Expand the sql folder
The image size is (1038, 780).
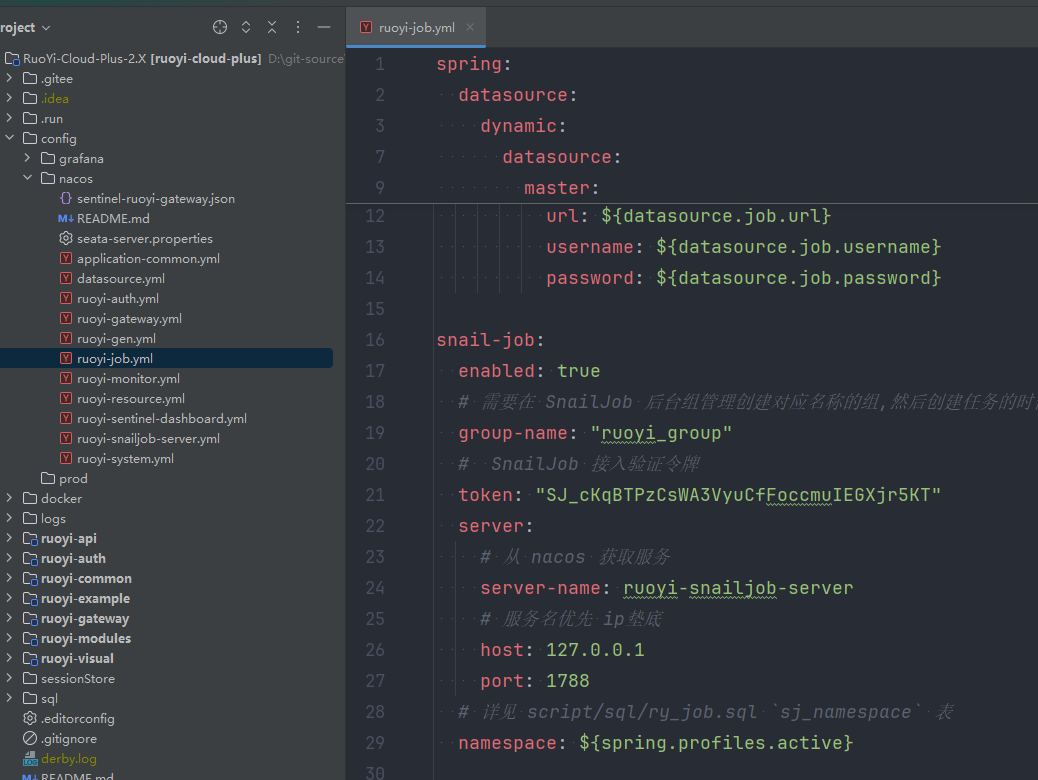coord(9,698)
